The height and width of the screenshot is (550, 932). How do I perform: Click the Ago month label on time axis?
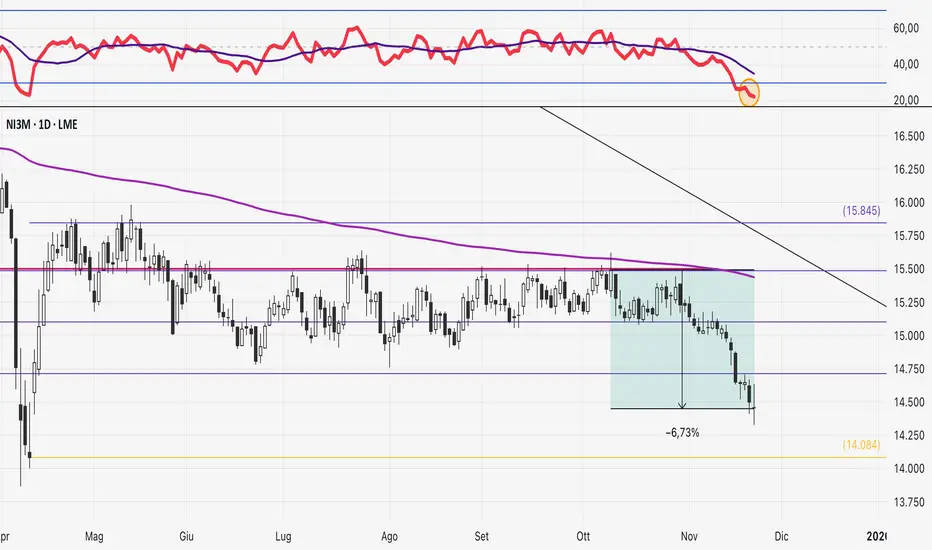[x=389, y=536]
